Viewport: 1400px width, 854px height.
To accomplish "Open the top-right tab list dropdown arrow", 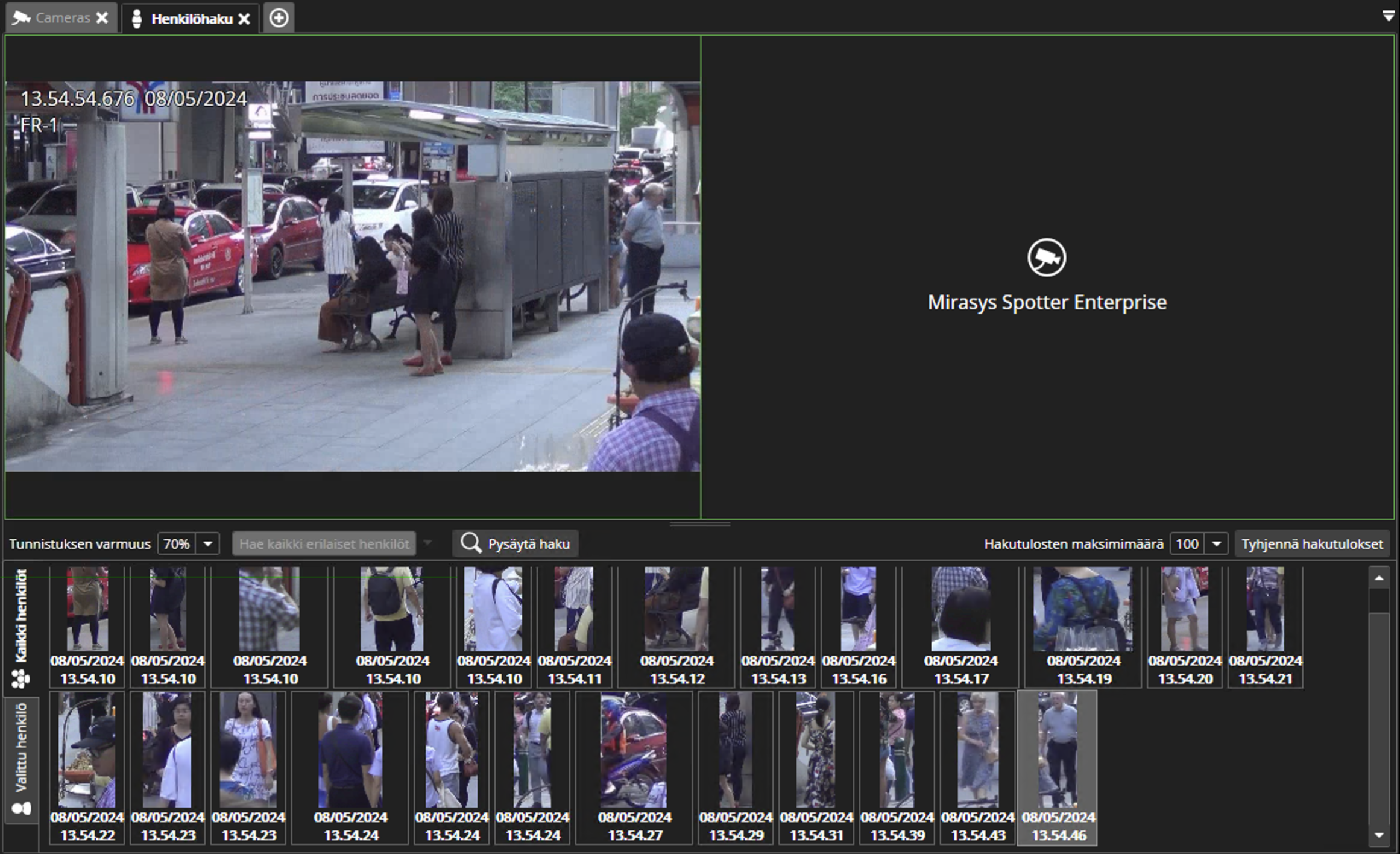I will click(x=1388, y=16).
